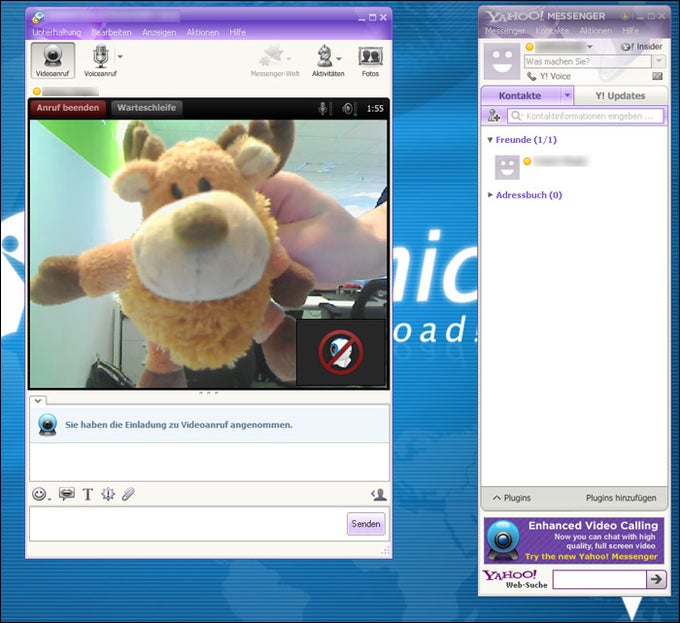Mute the microphone in the call bar
Image resolution: width=680 pixels, height=623 pixels.
pyautogui.click(x=324, y=108)
